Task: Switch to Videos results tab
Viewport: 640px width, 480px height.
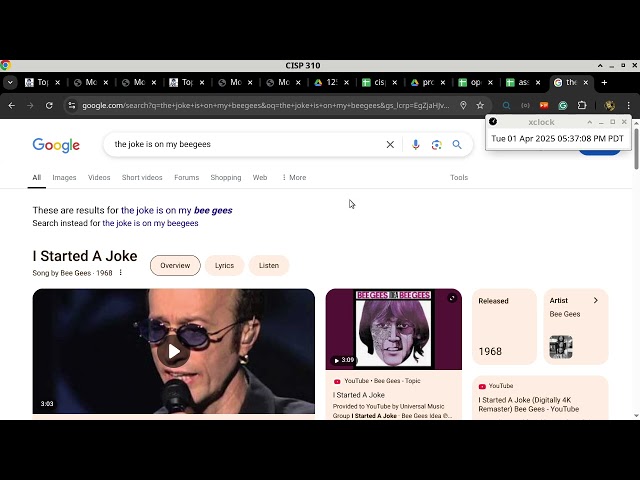Action: (99, 178)
